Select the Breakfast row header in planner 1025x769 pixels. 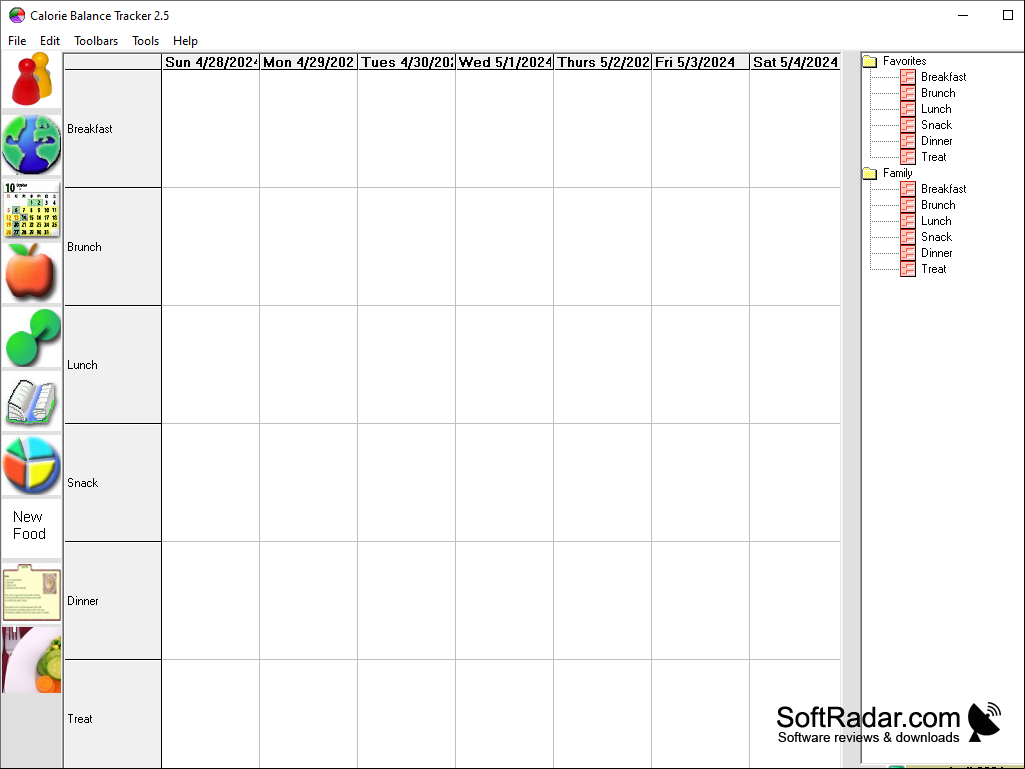click(x=112, y=129)
